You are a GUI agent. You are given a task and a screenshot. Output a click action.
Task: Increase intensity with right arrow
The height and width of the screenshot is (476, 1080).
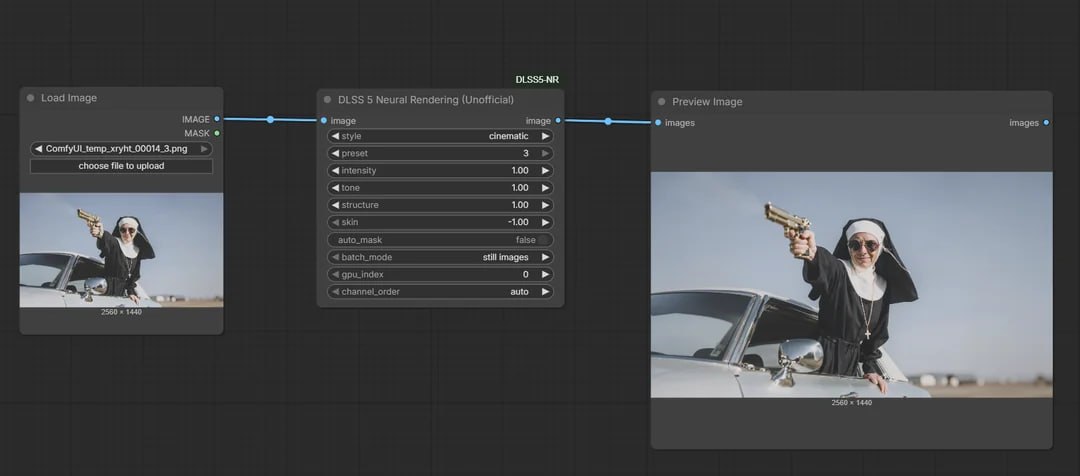[x=545, y=171]
